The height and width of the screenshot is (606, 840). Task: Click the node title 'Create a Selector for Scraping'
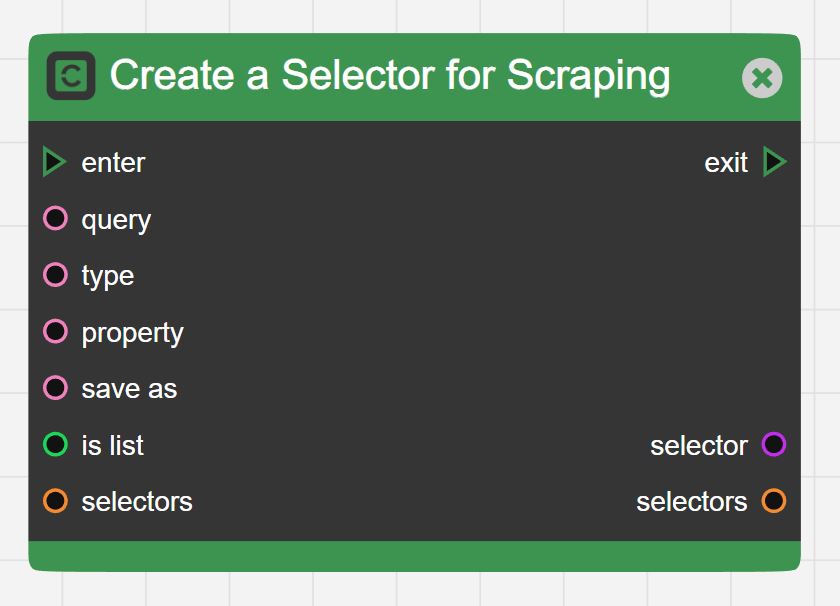(392, 75)
